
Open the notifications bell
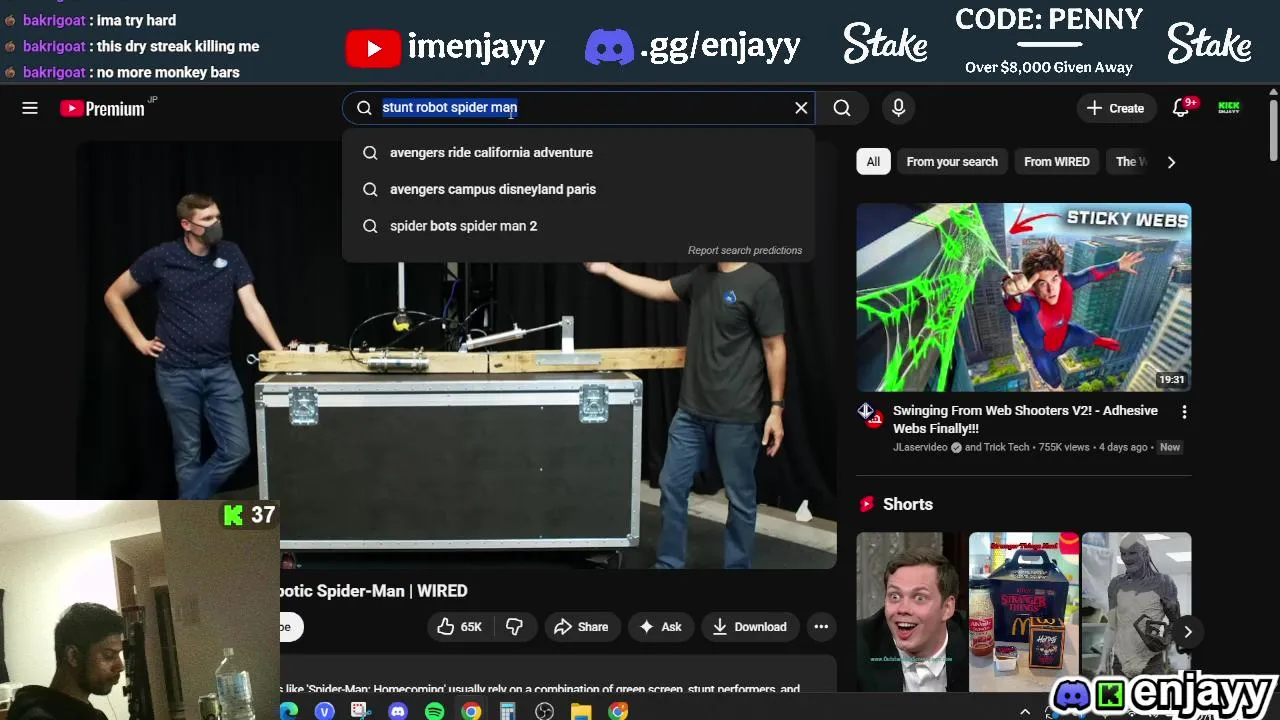pos(1181,108)
